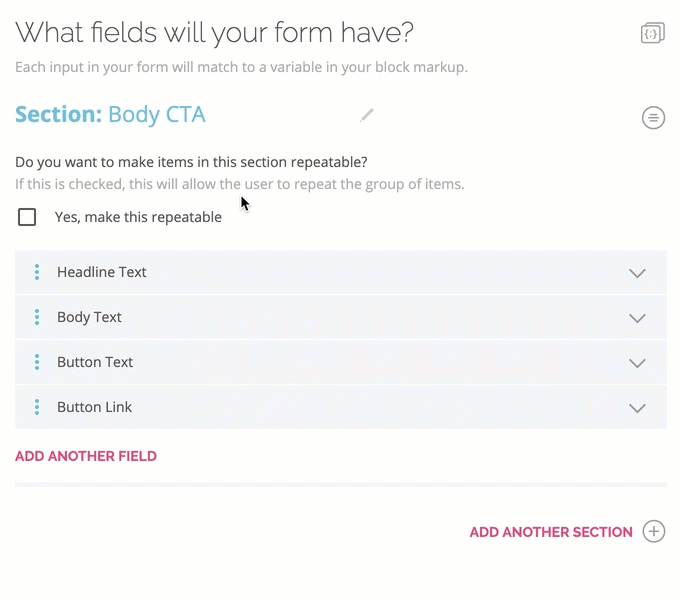The height and width of the screenshot is (600, 680).
Task: Open the section options circle menu icon
Action: (653, 118)
